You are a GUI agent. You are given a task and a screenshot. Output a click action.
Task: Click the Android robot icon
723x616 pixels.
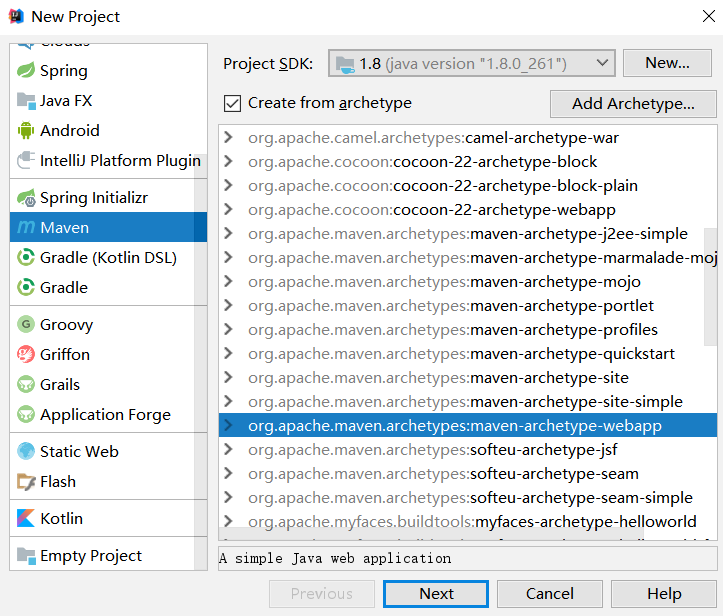(x=26, y=130)
